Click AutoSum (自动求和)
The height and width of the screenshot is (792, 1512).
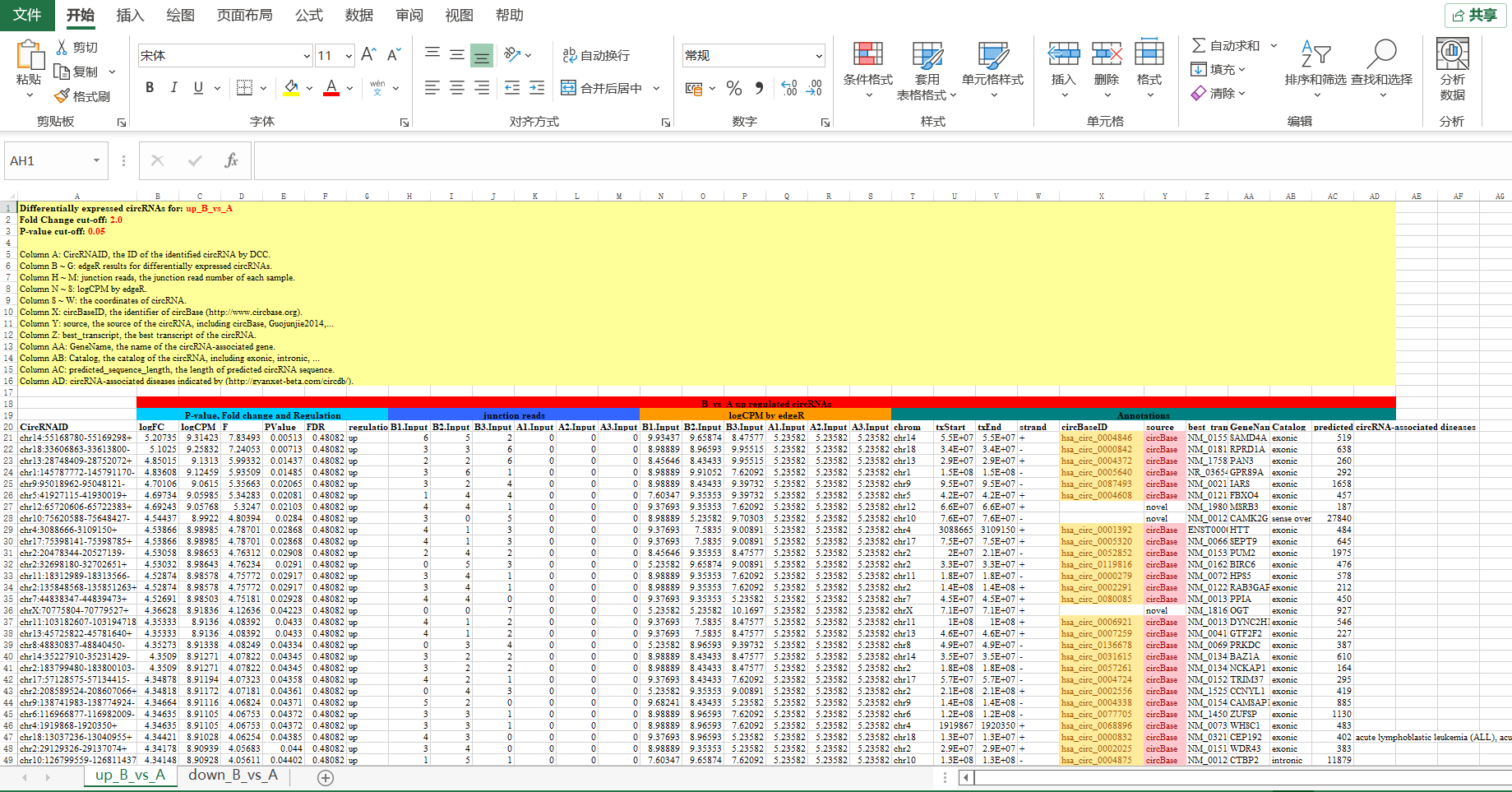(x=1225, y=45)
